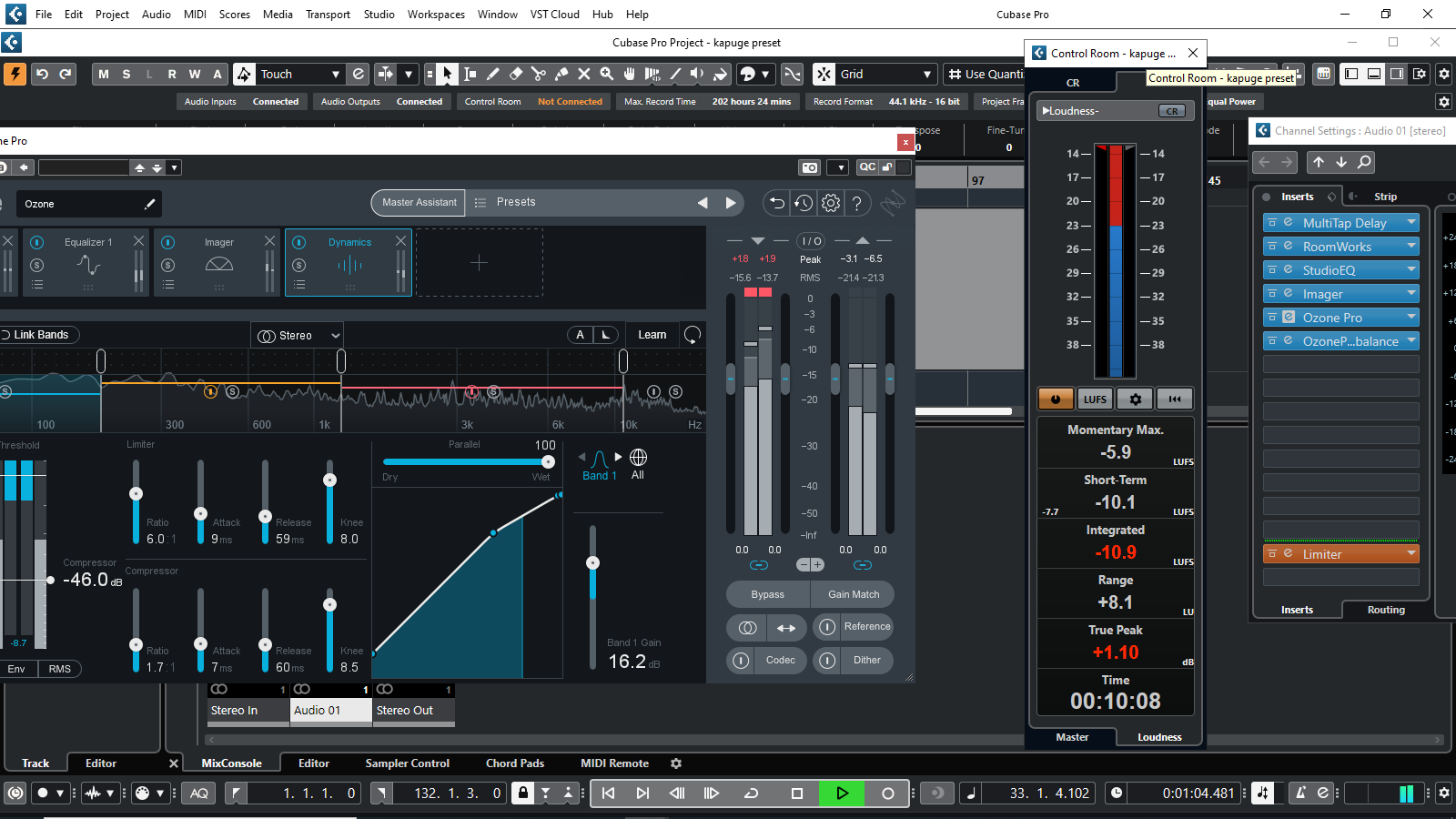Open the Touch automation mode dropdown
Screen dimensions: 1456x819
click(336, 75)
